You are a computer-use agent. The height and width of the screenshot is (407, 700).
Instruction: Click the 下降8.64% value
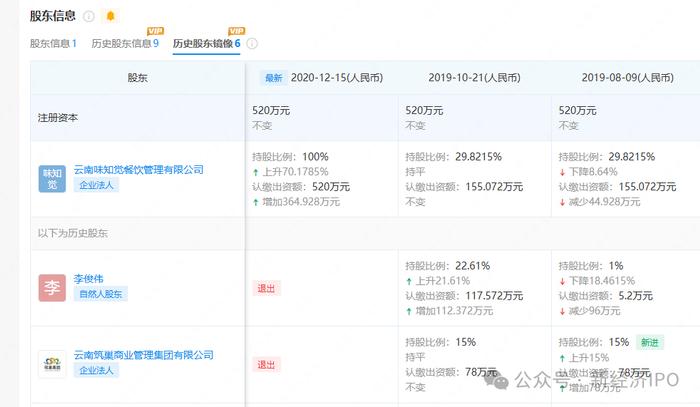588,172
